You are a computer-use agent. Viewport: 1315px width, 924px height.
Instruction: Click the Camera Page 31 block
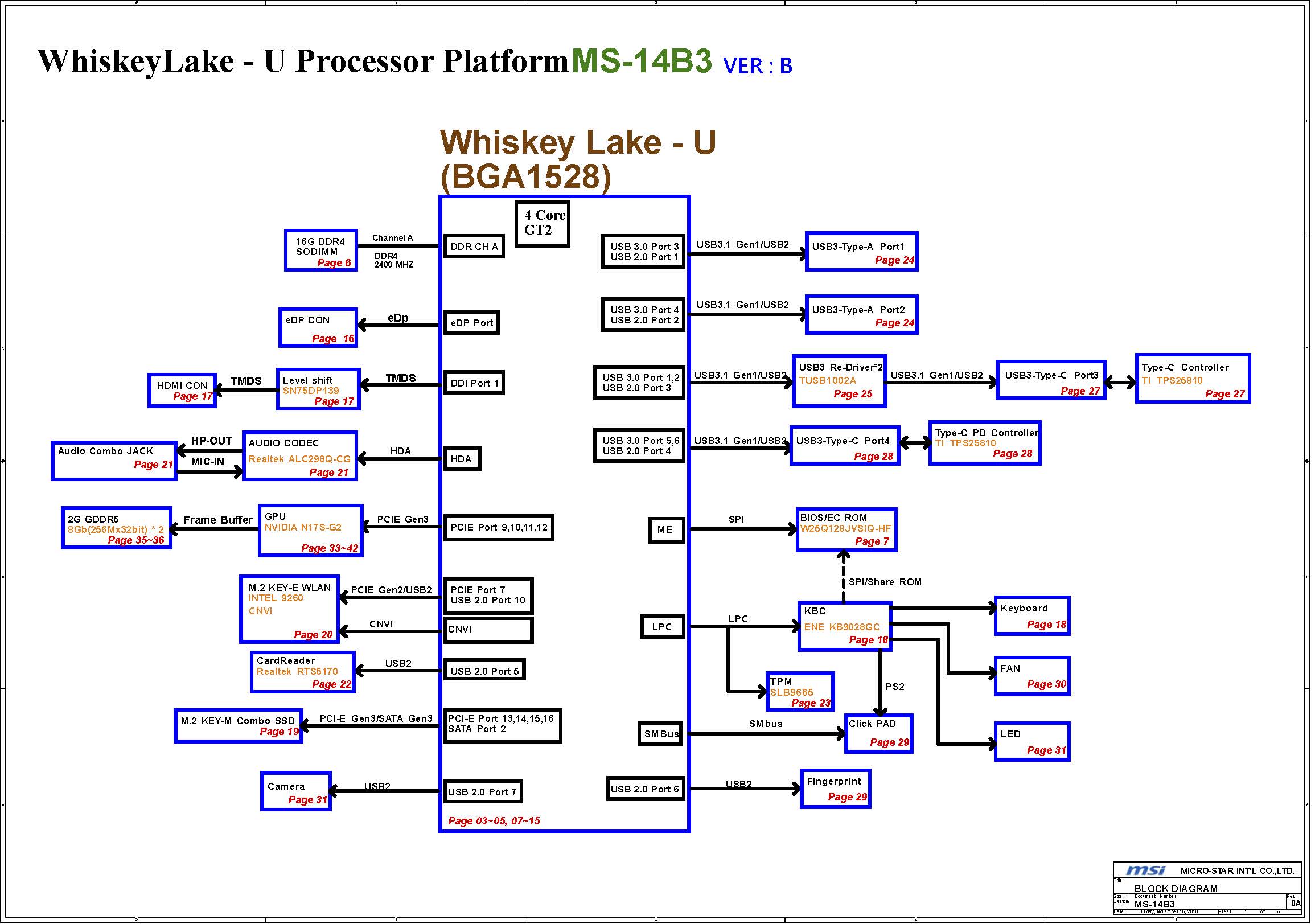pos(297,793)
